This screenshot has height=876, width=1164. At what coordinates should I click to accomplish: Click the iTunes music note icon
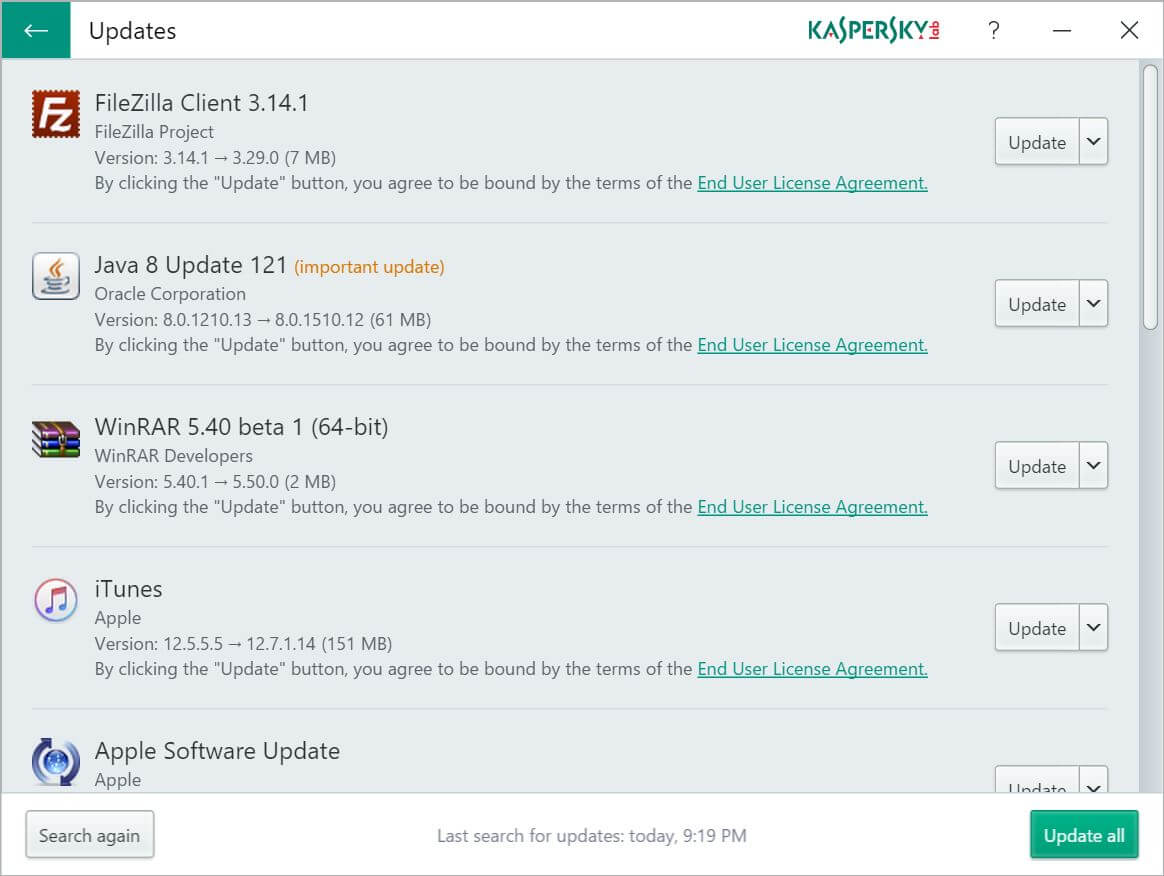click(56, 600)
